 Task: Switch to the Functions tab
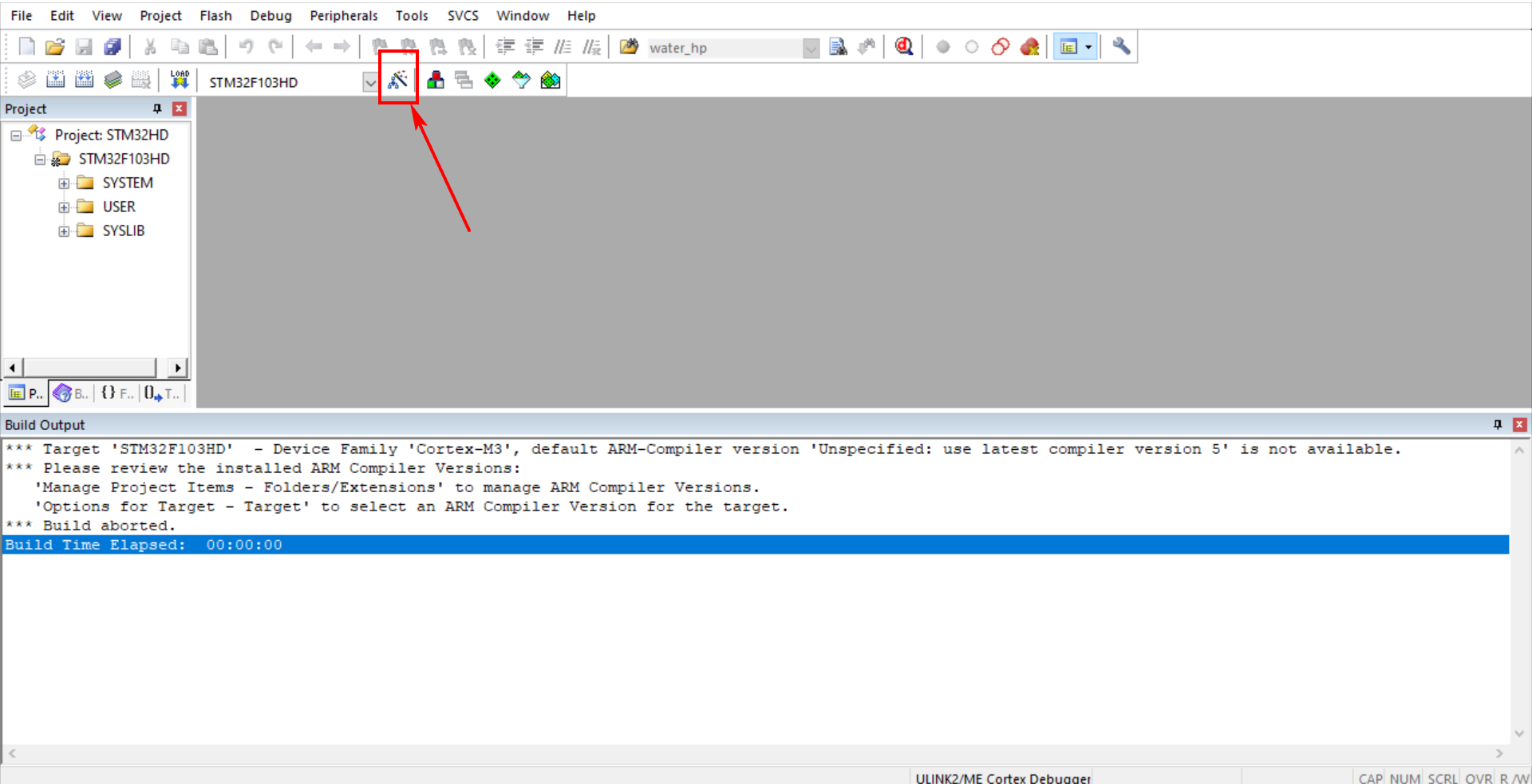[116, 393]
